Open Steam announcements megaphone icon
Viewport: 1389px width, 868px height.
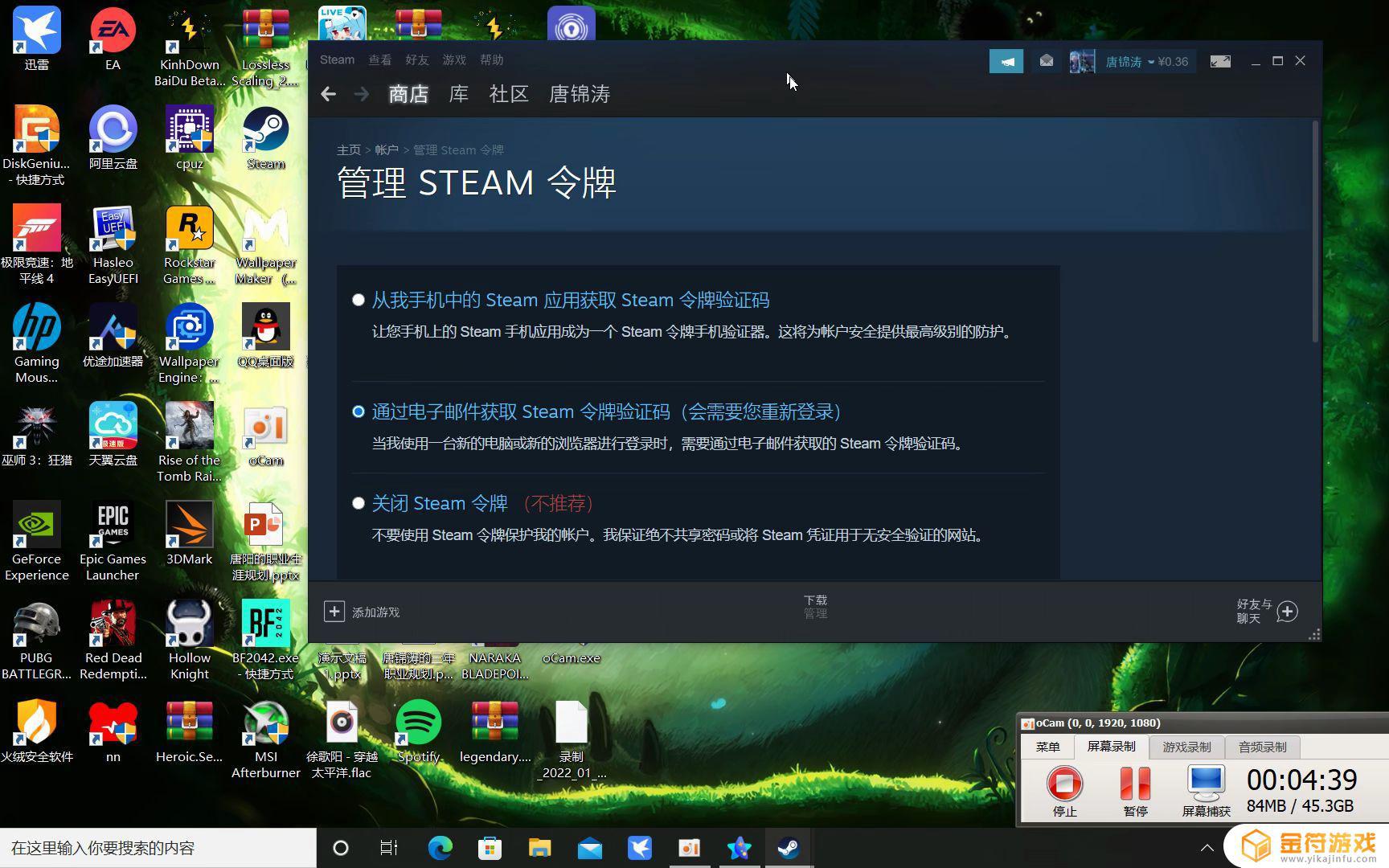[x=1006, y=61]
